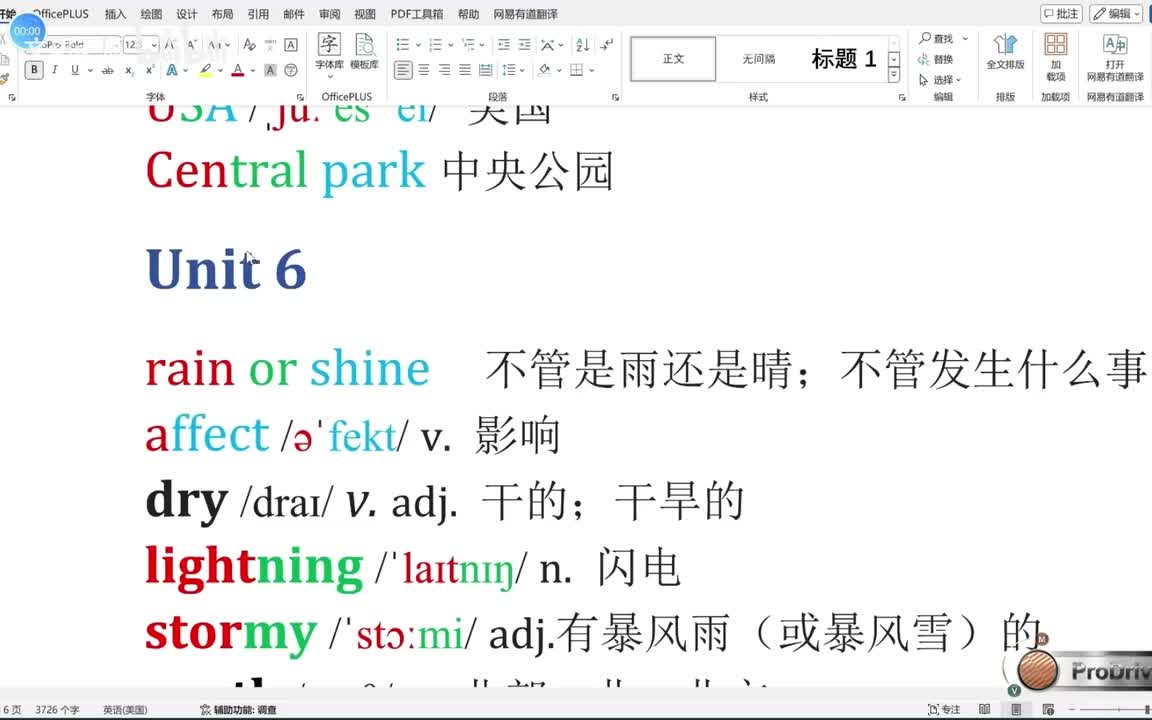Align paragraph to the right
This screenshot has width=1152, height=720.
pyautogui.click(x=444, y=70)
